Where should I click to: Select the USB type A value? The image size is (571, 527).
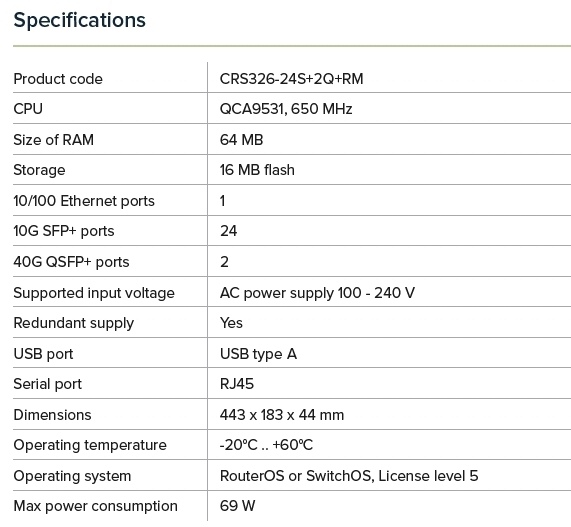click(258, 354)
